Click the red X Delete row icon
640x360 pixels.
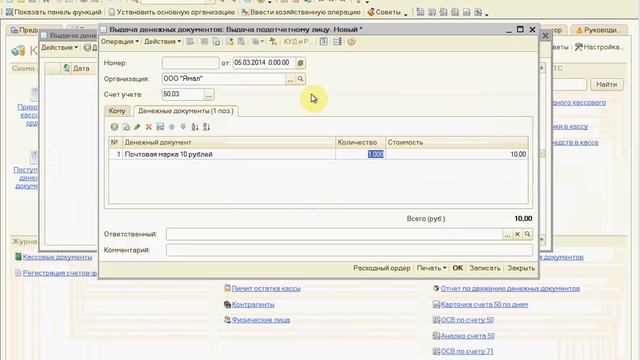[149, 127]
